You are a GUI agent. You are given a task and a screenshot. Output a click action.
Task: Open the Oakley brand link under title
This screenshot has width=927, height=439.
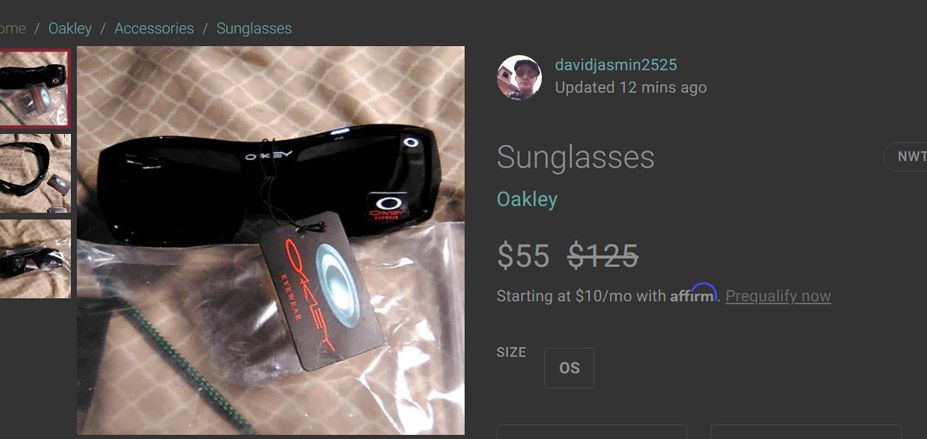click(x=527, y=200)
